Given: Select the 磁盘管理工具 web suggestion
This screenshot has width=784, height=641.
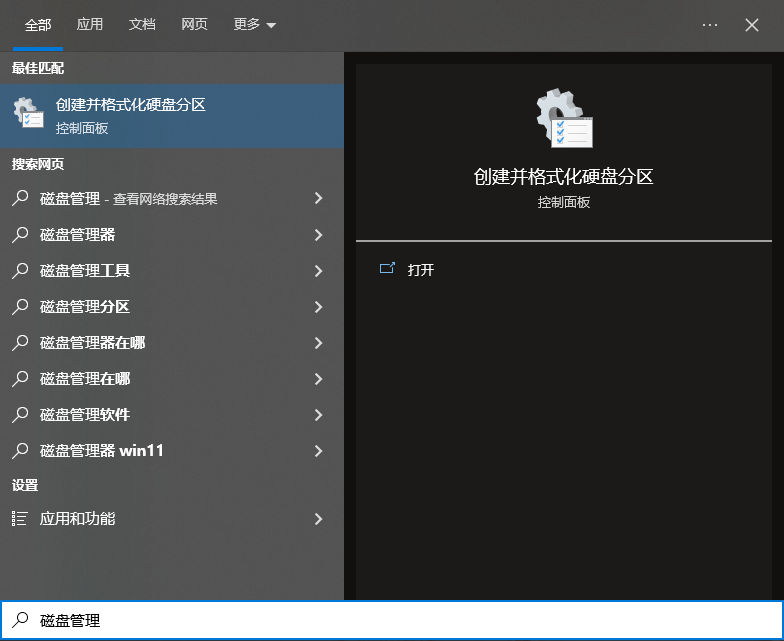Looking at the screenshot, I should pos(172,270).
